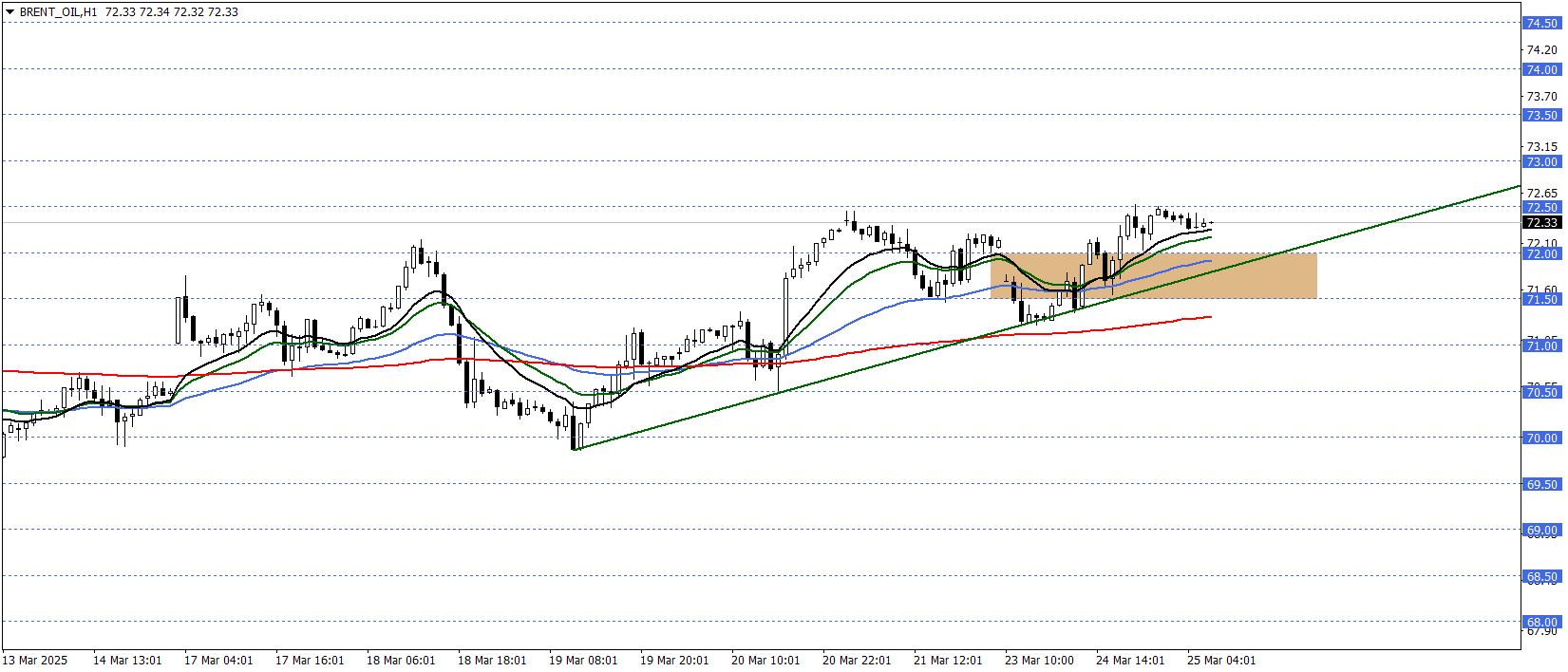
Task: Click the current price label 72.33
Action: (x=1541, y=223)
